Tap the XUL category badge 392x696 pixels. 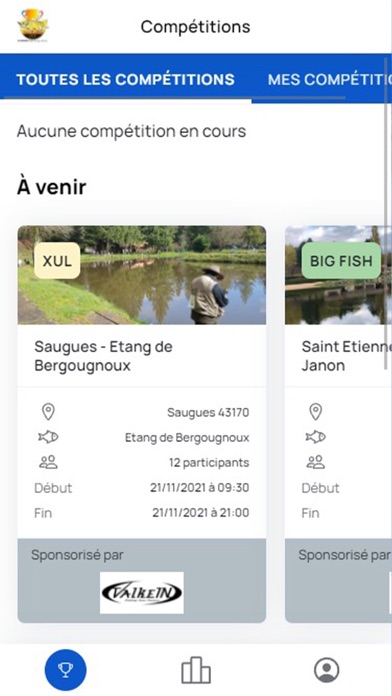[x=57, y=261]
